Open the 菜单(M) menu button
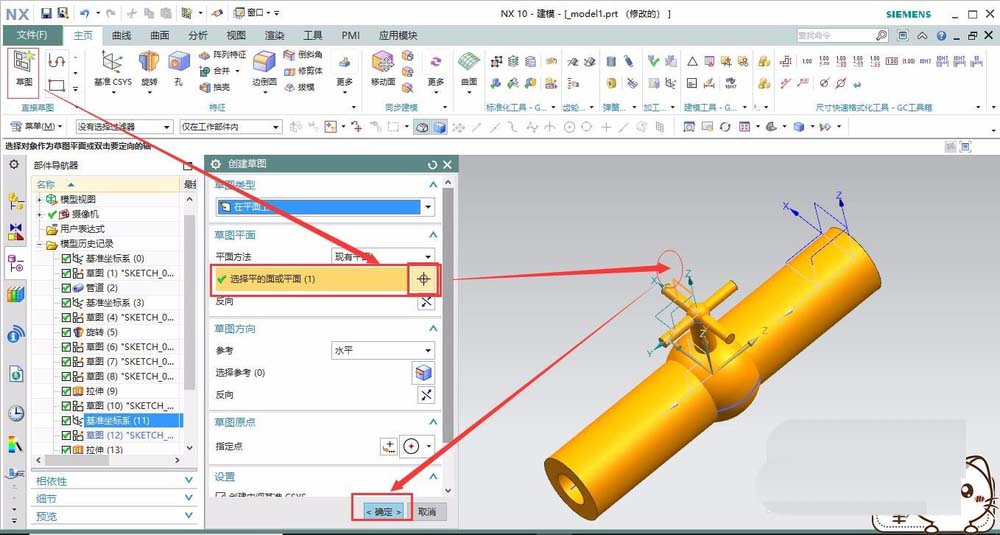Screen dimensions: 1000x535 (x=37, y=127)
